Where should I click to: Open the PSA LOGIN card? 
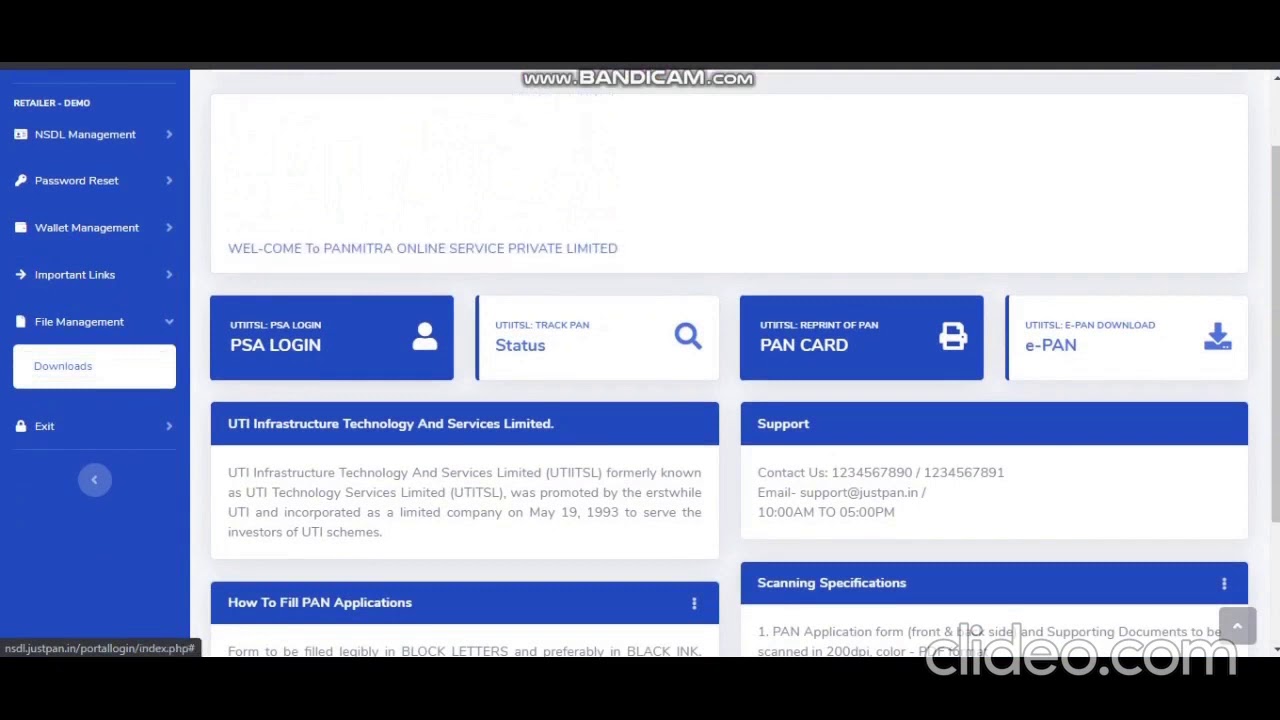332,338
